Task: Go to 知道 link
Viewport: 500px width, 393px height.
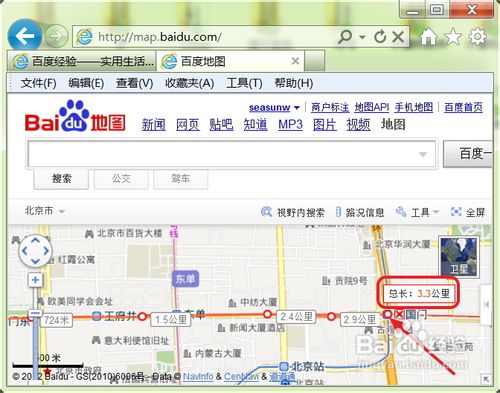Action: click(255, 125)
